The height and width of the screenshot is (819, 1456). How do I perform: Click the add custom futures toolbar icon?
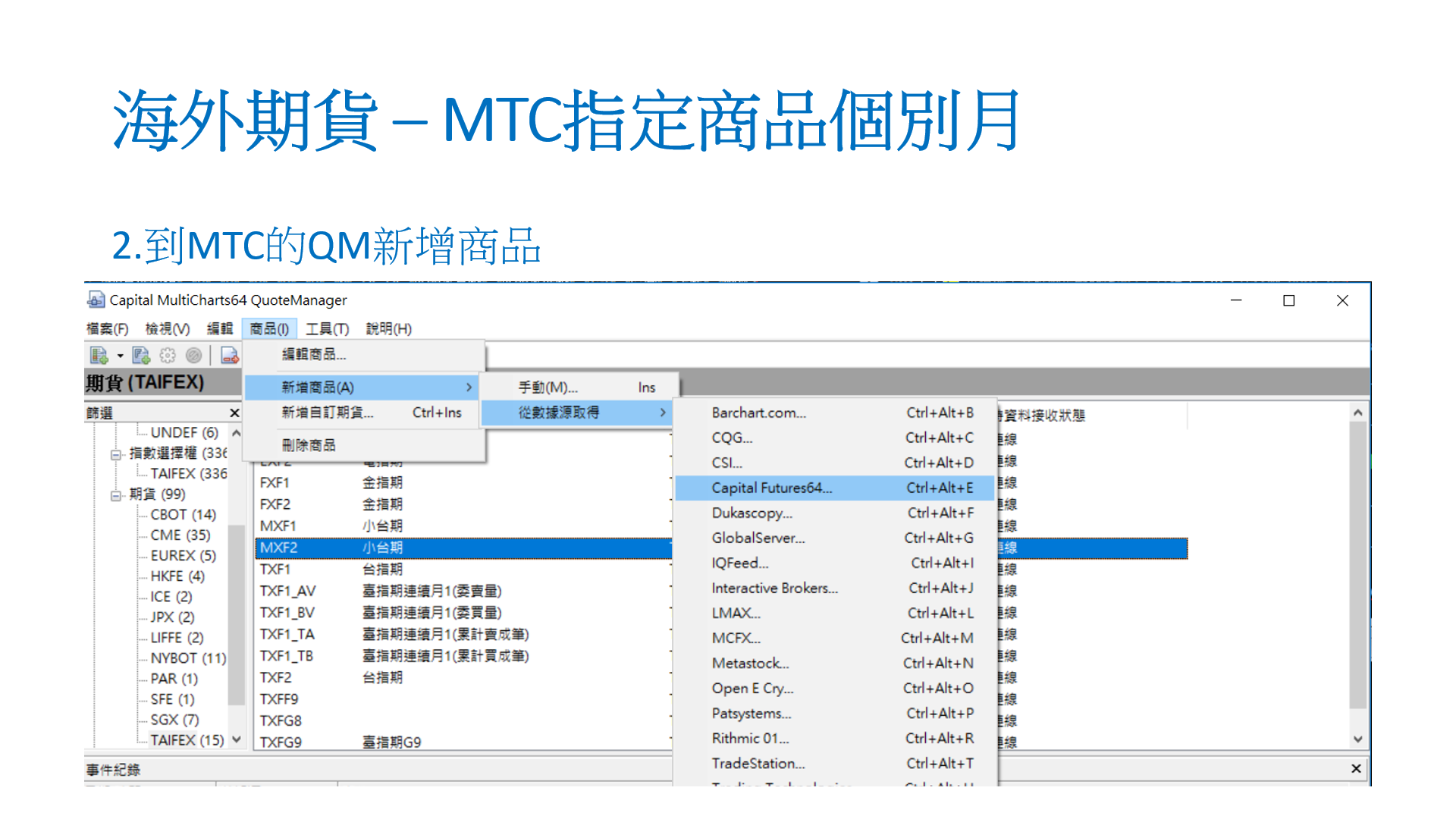click(x=141, y=355)
